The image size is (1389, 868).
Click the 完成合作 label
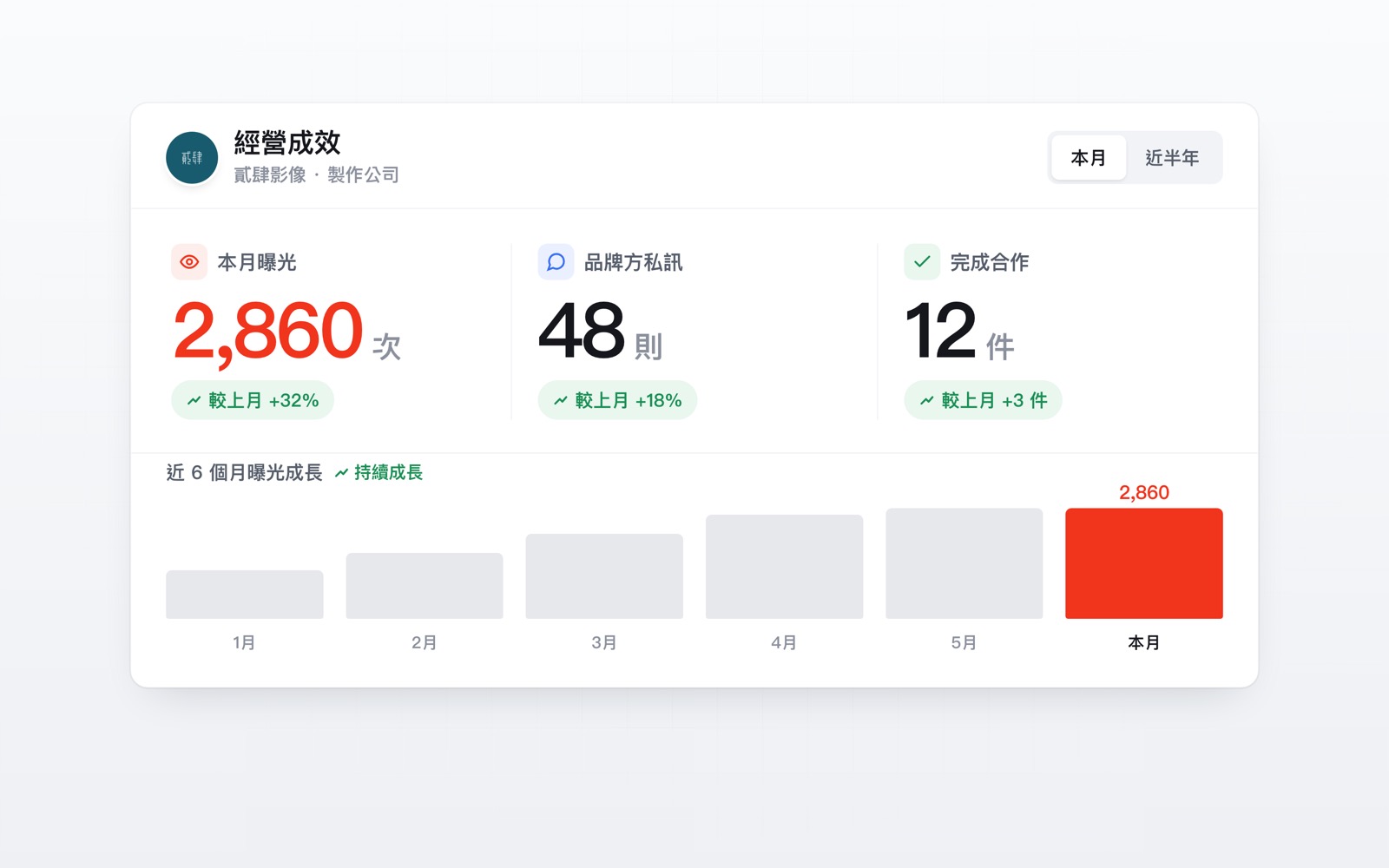pos(990,262)
